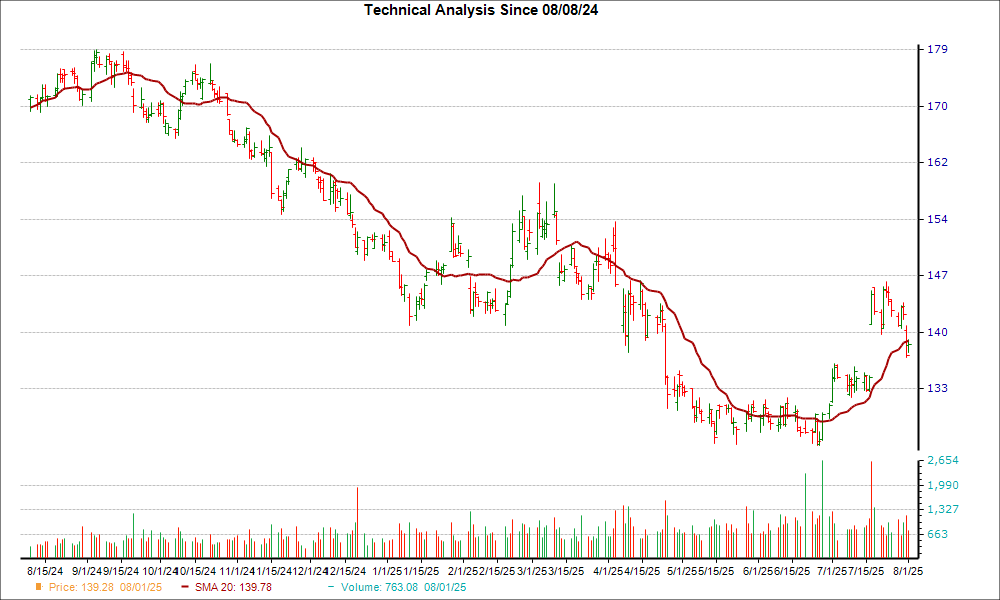
Task: Click the 2,654 volume axis label
Action: click(x=943, y=460)
